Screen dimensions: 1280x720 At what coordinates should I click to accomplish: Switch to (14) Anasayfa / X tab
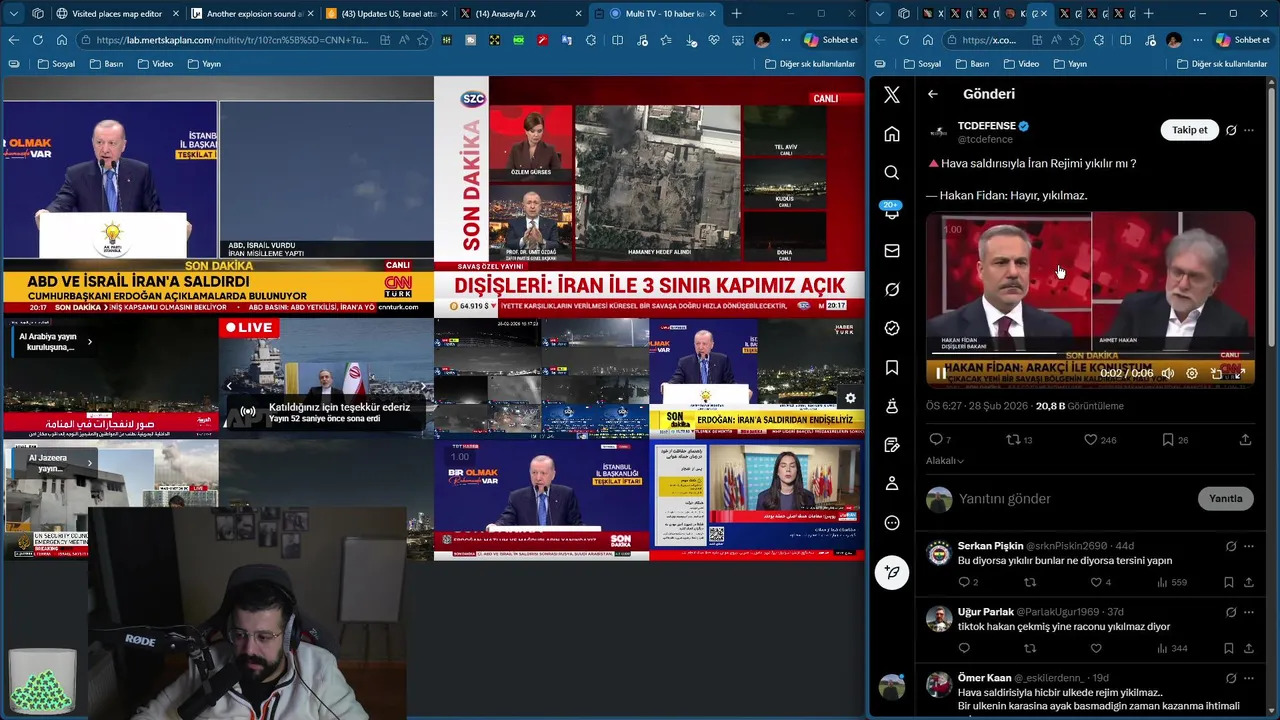pos(519,13)
